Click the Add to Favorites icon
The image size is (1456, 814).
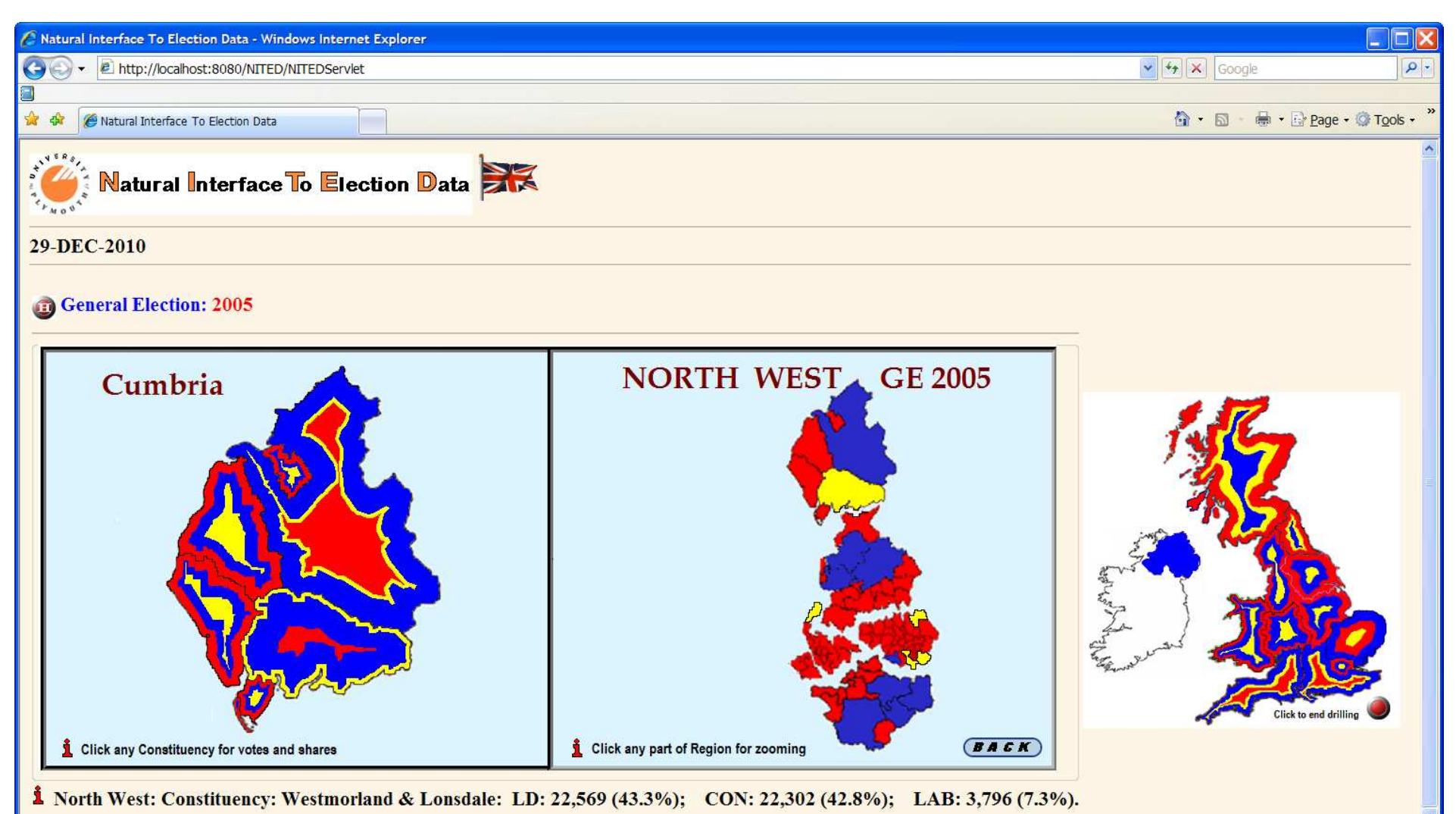58,120
